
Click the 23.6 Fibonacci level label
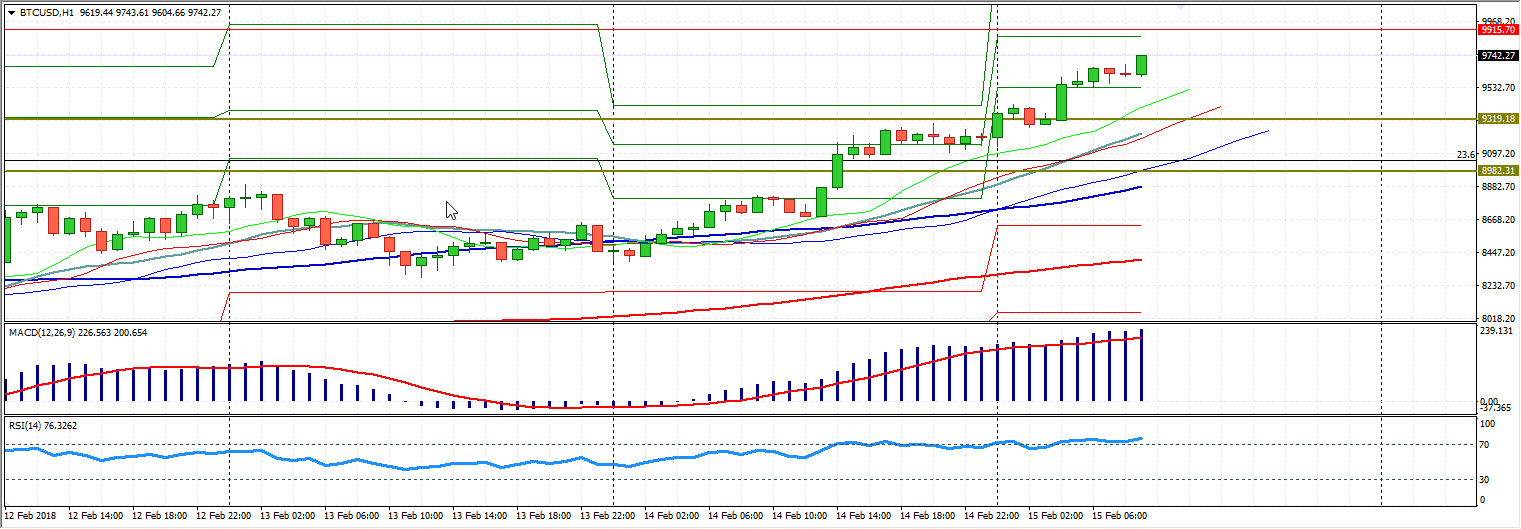[1466, 155]
